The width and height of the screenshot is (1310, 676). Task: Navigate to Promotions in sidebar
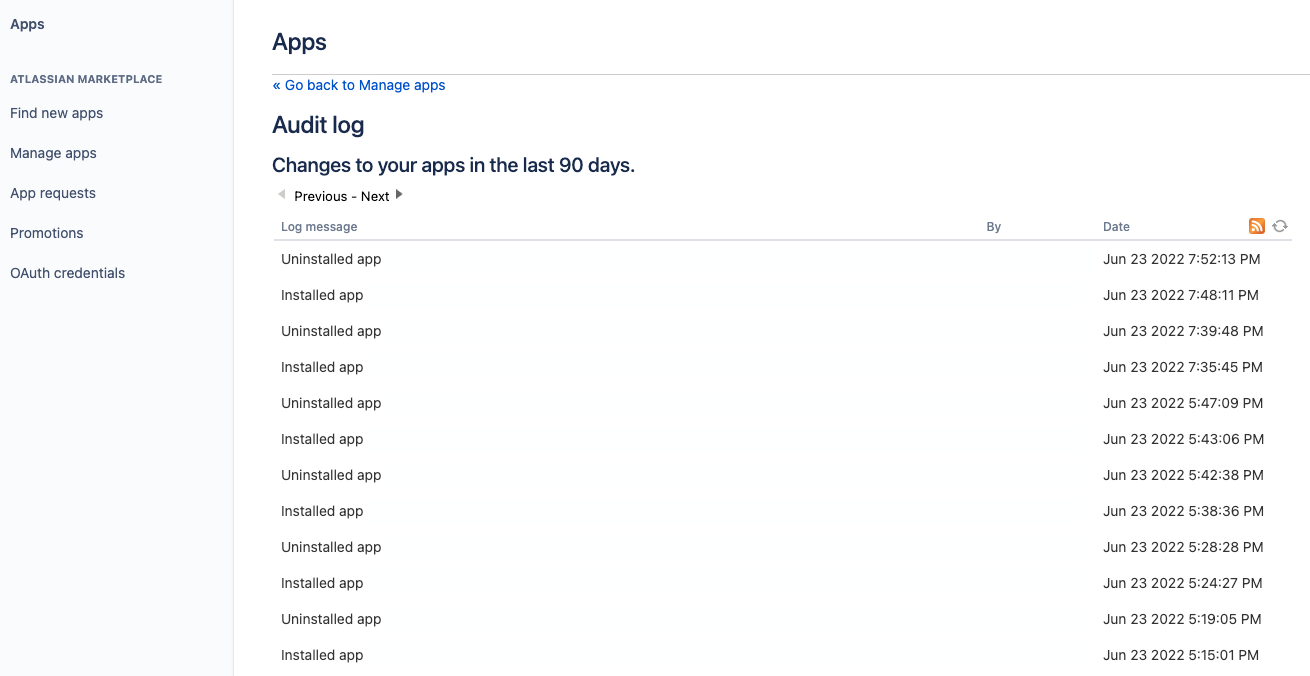[x=47, y=233]
